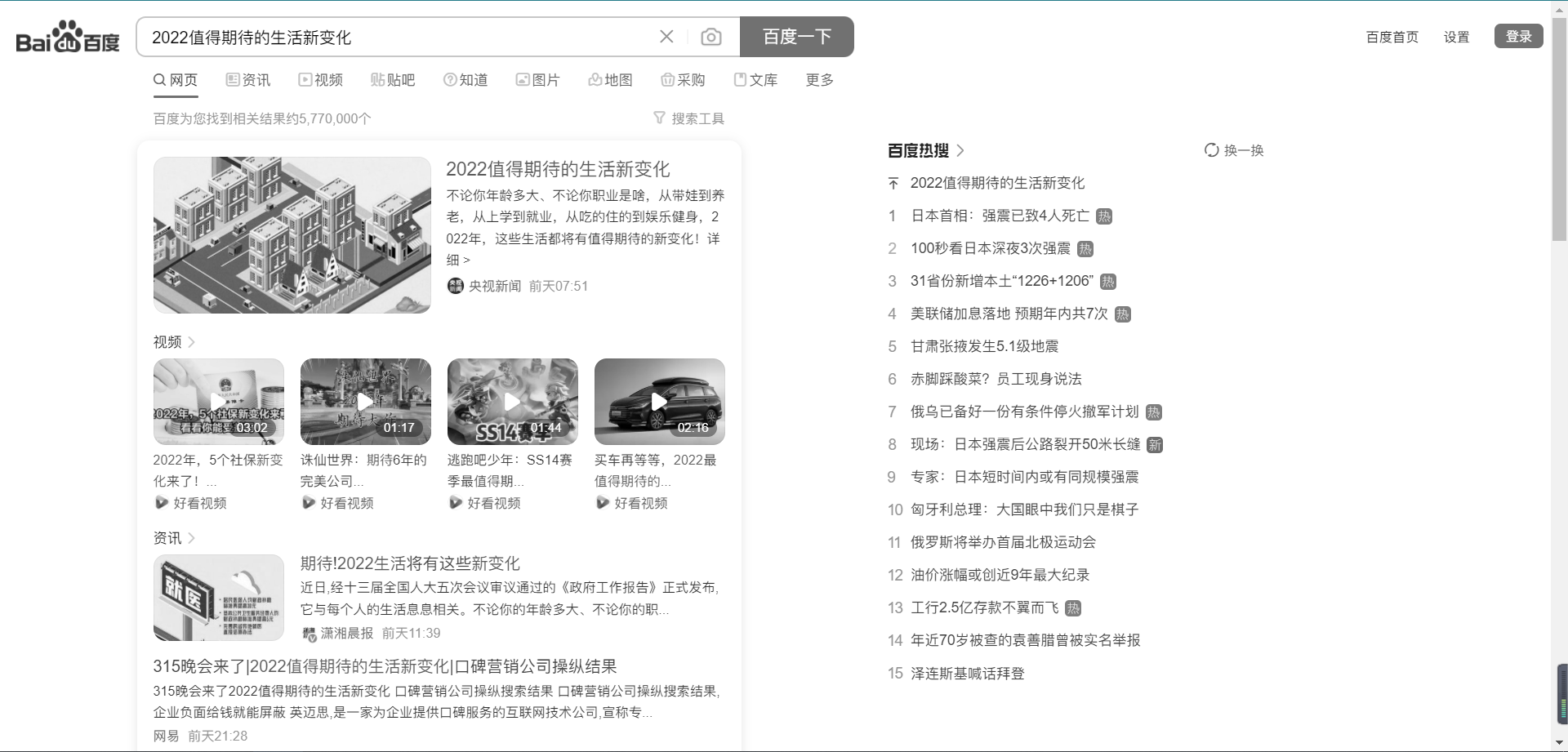Viewport: 1568px width, 752px height.
Task: Open the 贴吧 tab
Action: pyautogui.click(x=393, y=80)
